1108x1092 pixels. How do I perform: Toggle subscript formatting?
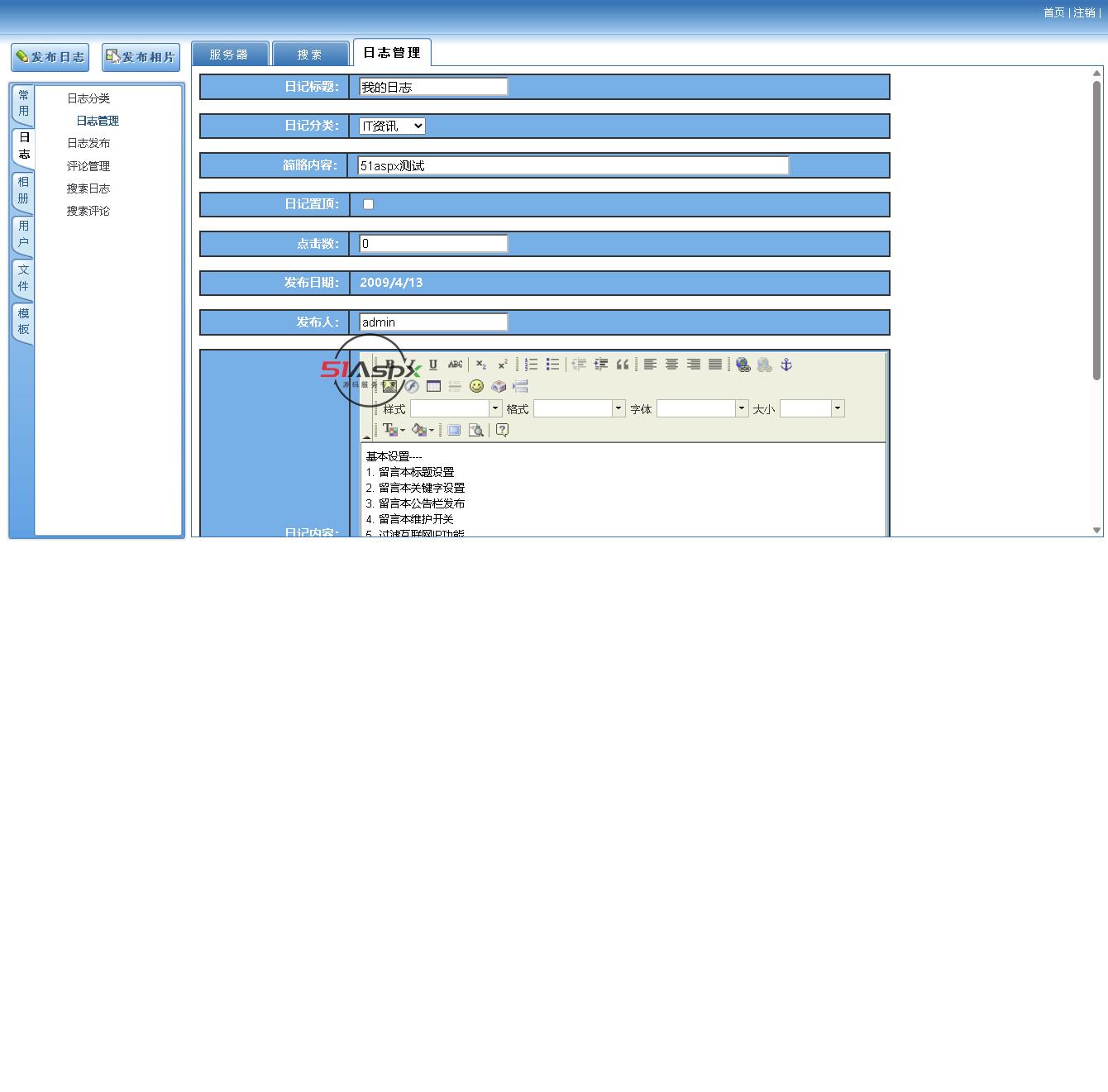tap(481, 365)
